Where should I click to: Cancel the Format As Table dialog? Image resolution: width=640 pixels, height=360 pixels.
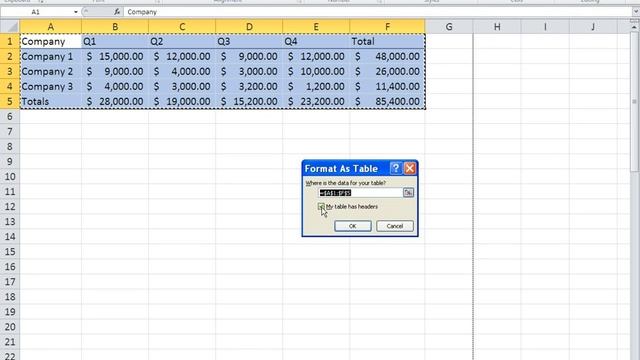tap(395, 226)
